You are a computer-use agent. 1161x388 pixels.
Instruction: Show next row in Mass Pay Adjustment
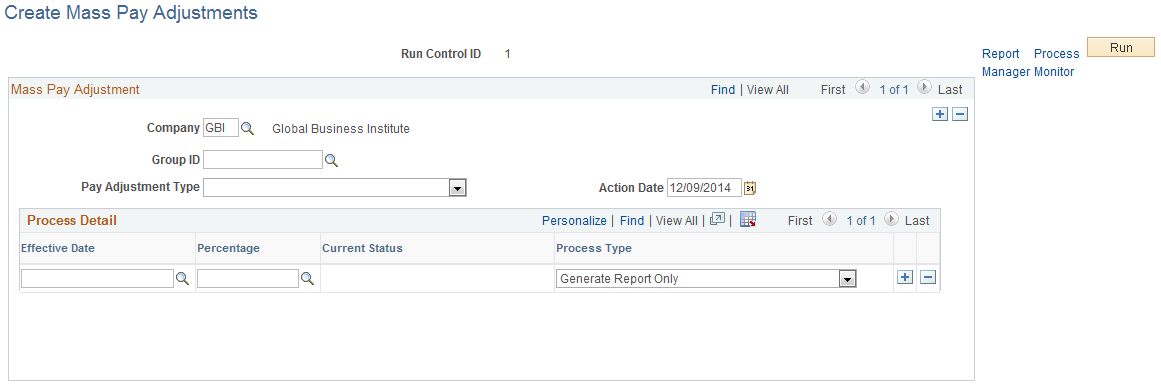(924, 88)
